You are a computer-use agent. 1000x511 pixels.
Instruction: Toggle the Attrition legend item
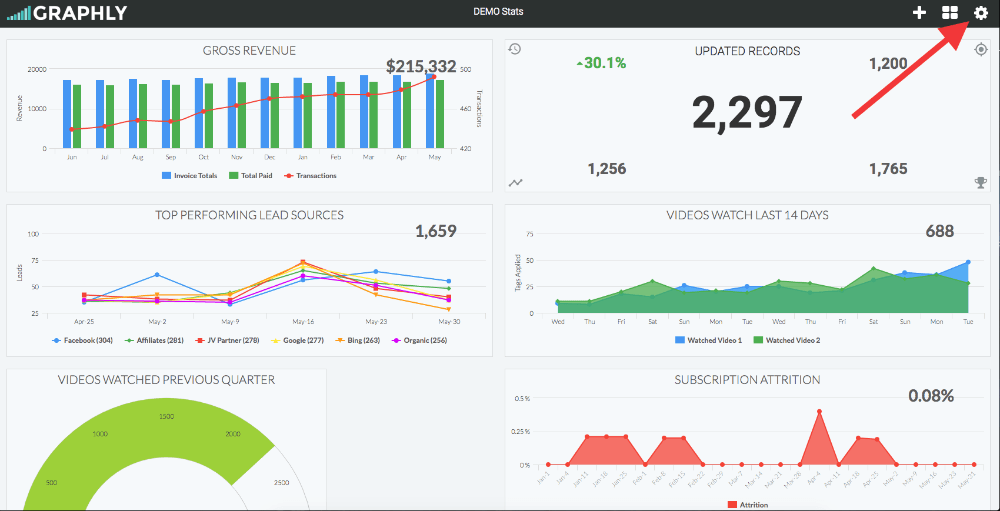pyautogui.click(x=747, y=505)
